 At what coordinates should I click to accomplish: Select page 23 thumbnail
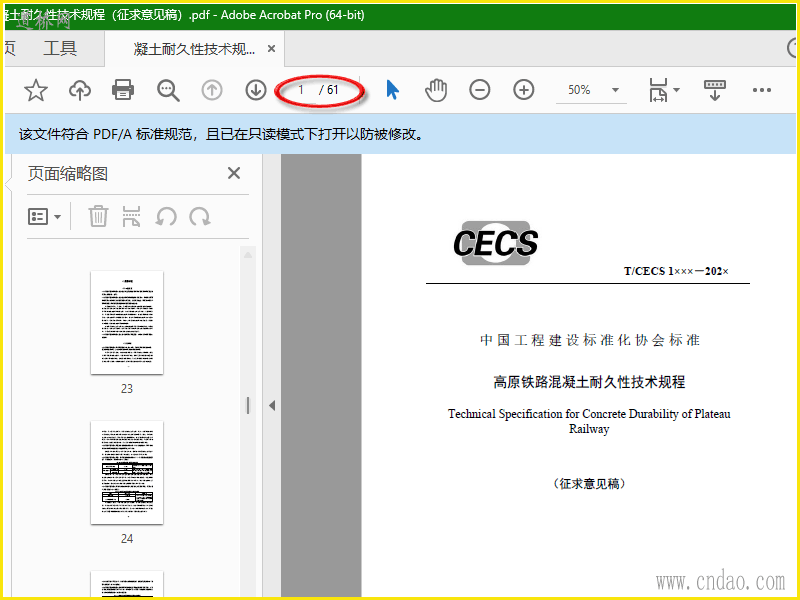tap(127, 322)
